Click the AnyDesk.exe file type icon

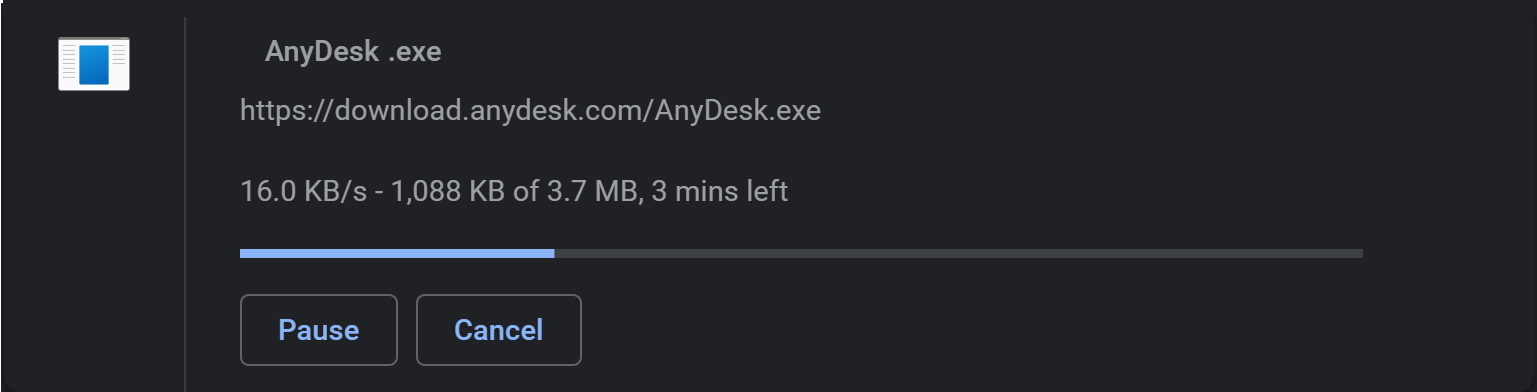tap(94, 64)
